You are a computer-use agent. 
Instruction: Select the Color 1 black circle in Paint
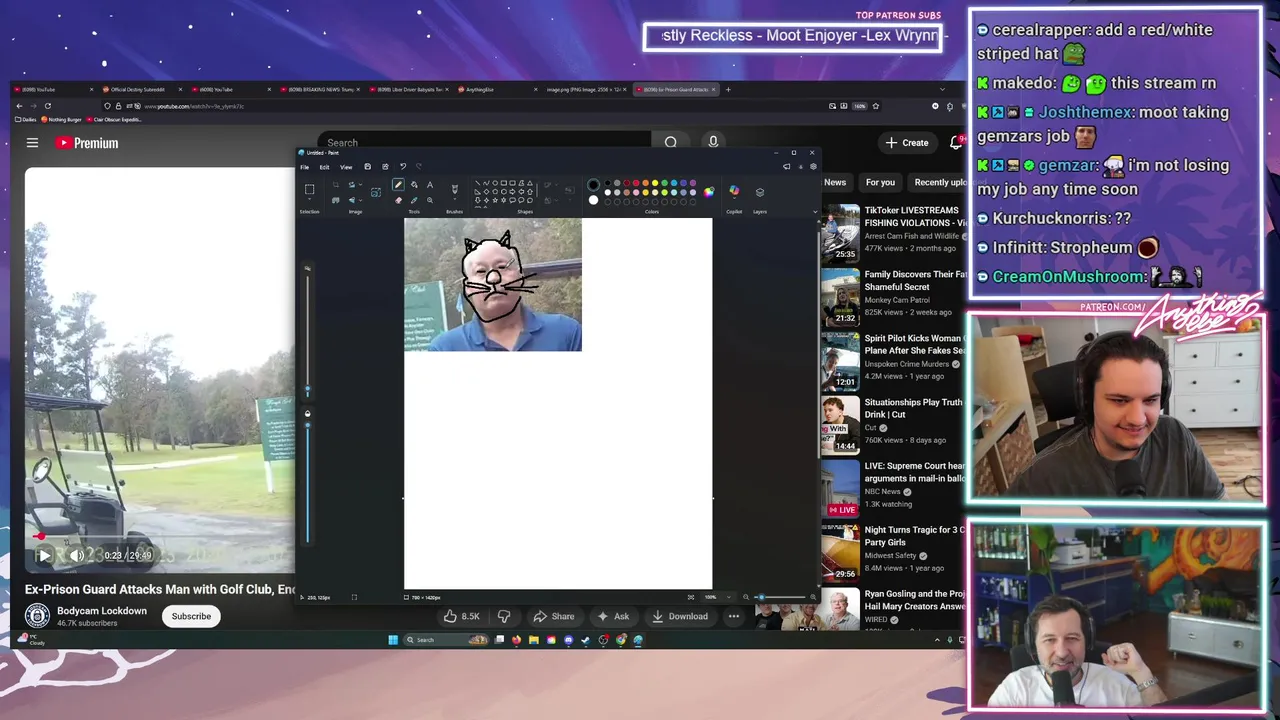[x=593, y=184]
